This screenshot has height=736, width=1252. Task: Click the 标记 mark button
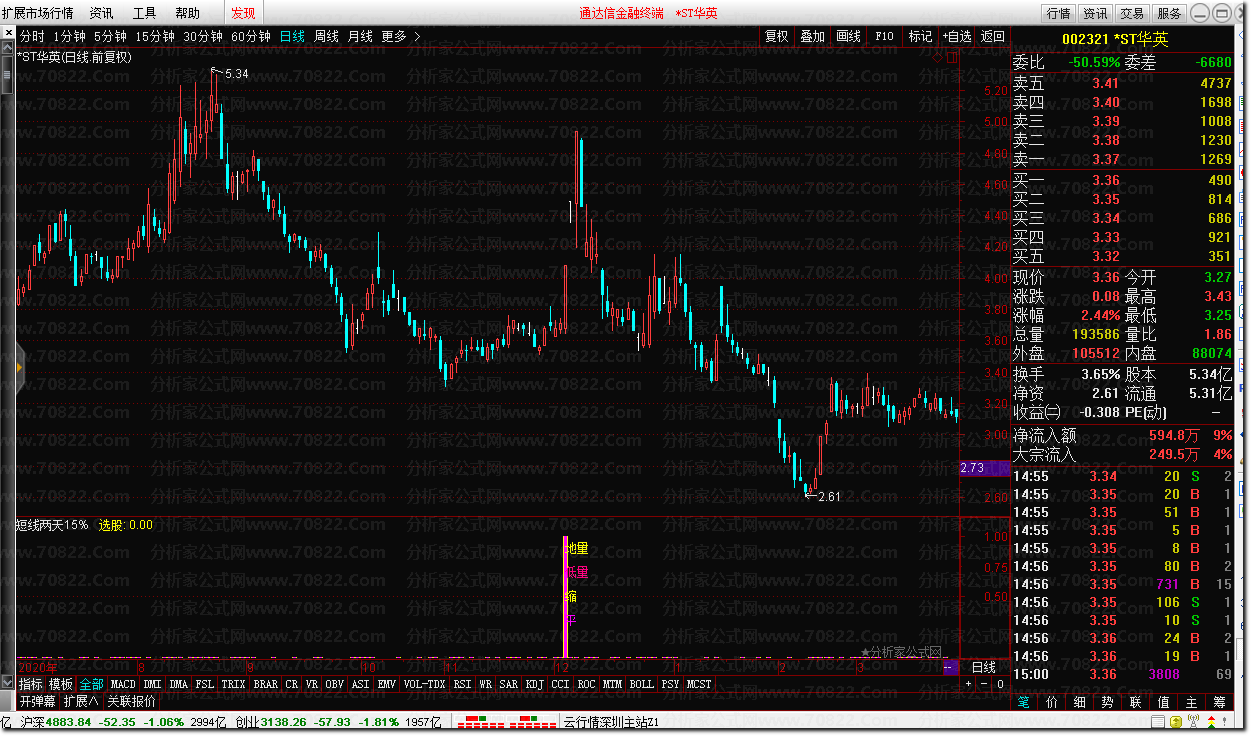(x=920, y=36)
